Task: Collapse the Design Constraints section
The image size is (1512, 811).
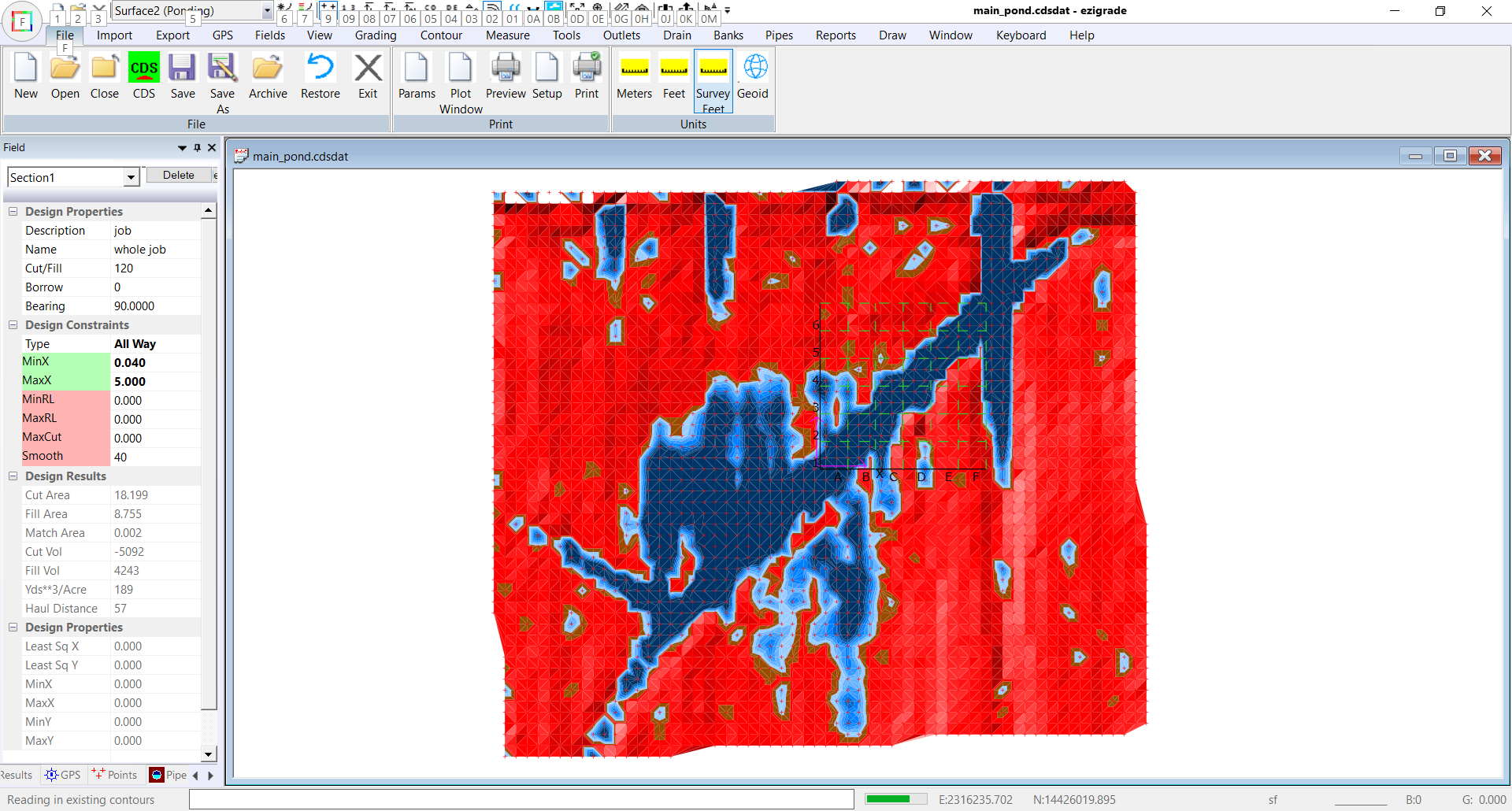Action: (x=13, y=325)
